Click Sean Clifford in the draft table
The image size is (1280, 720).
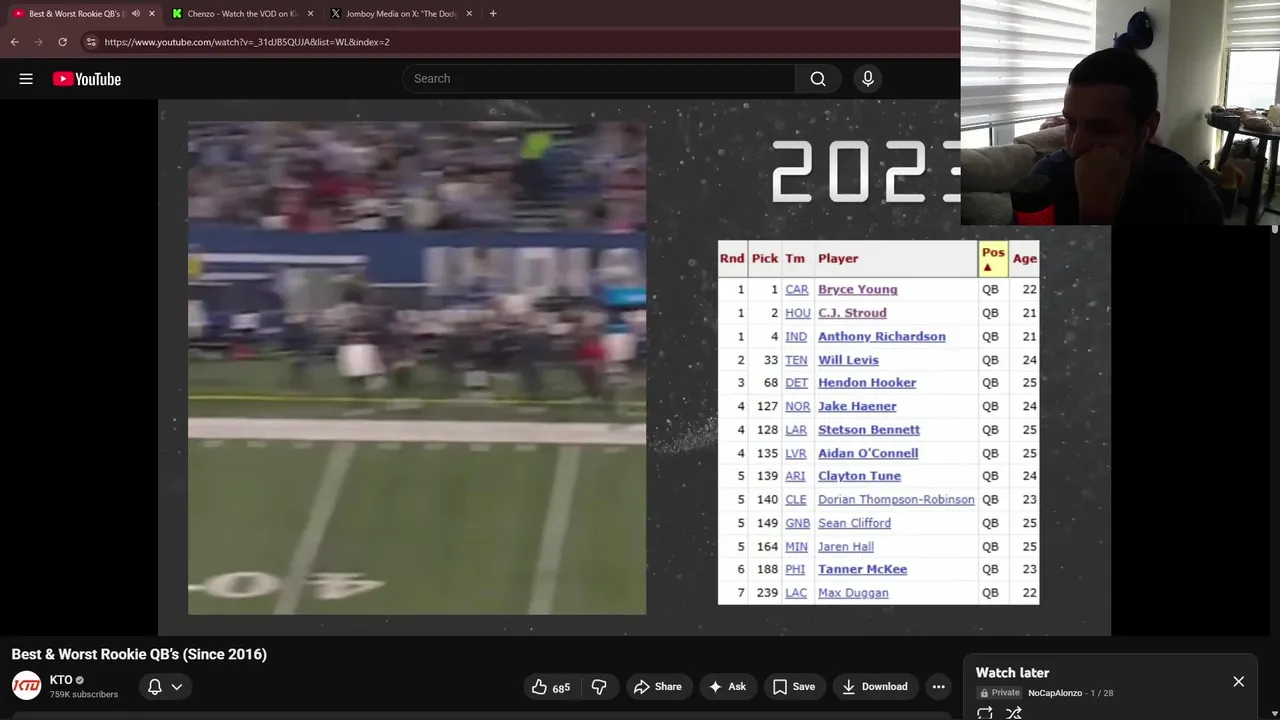coord(854,523)
